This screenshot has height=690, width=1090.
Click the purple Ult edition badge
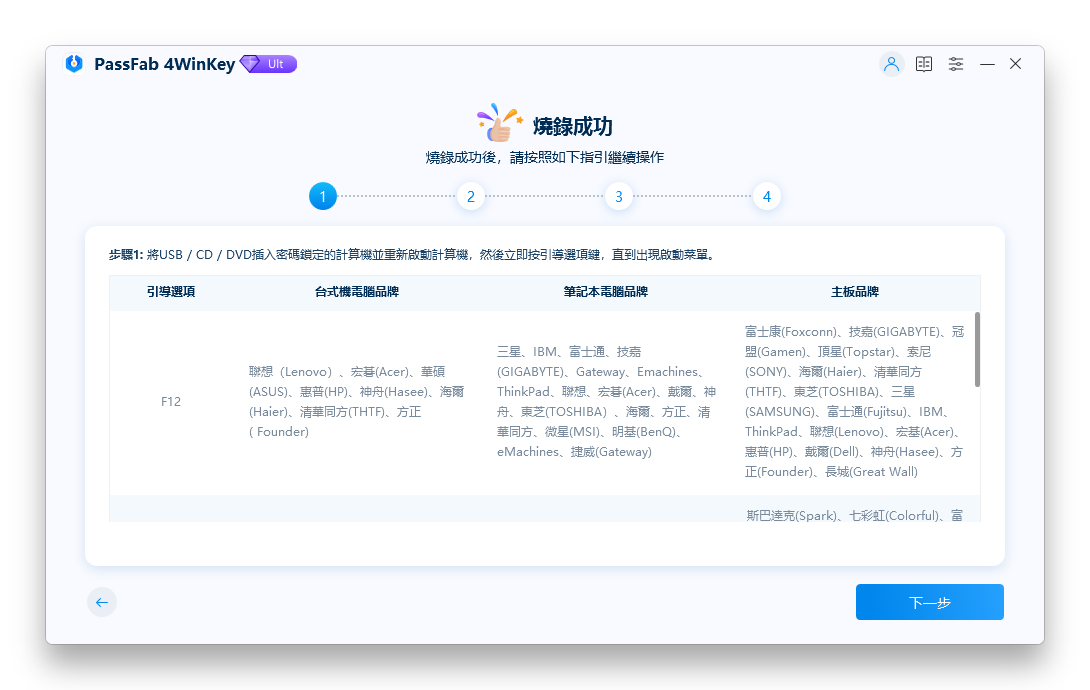[x=269, y=64]
